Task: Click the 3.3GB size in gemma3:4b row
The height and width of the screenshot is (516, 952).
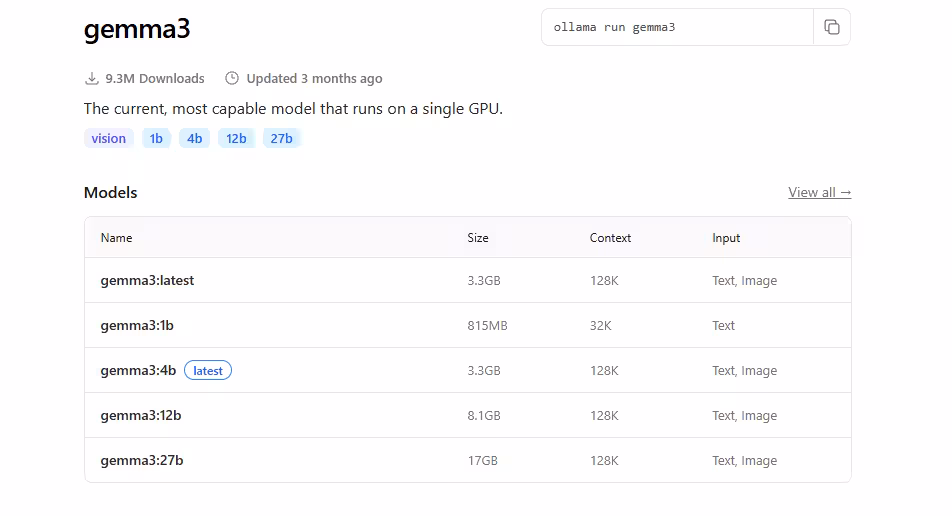Action: click(x=484, y=370)
